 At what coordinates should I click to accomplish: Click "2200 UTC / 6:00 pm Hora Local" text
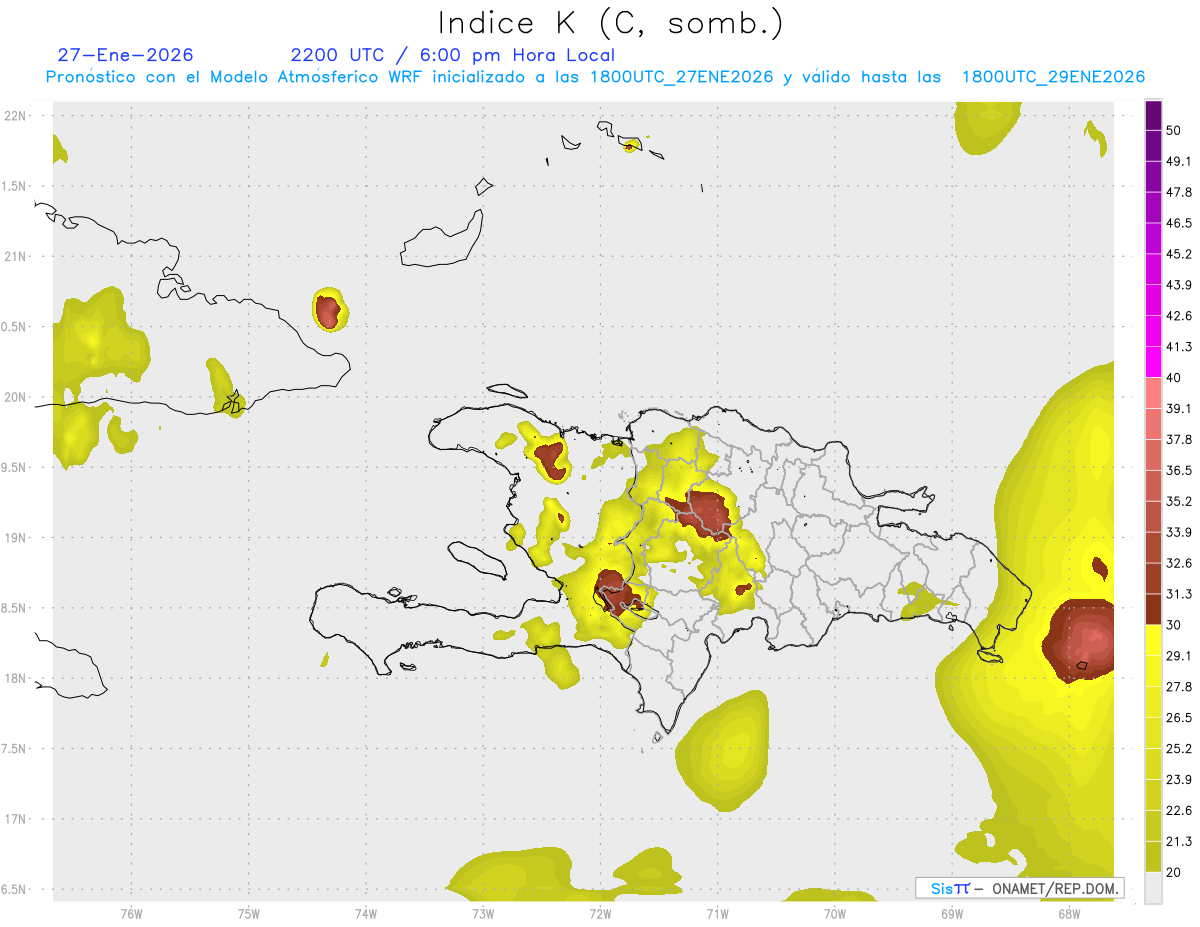(x=453, y=55)
